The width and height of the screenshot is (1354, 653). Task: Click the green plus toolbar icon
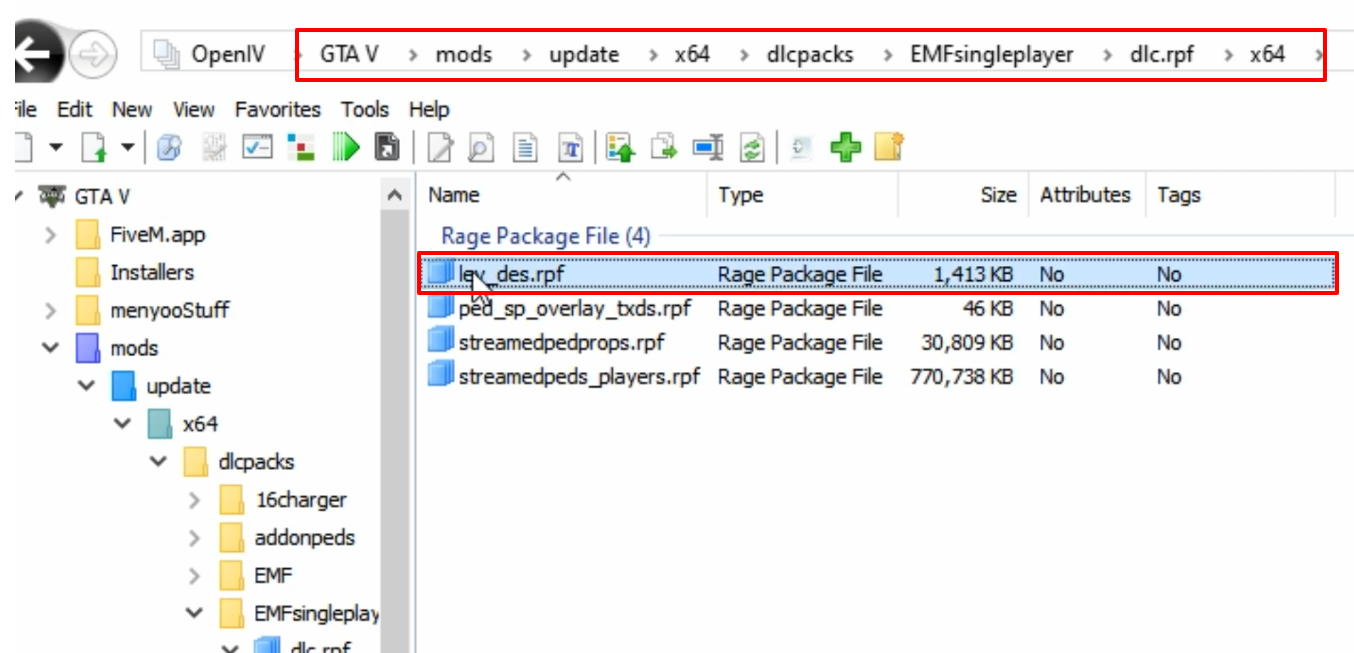pyautogui.click(x=846, y=148)
